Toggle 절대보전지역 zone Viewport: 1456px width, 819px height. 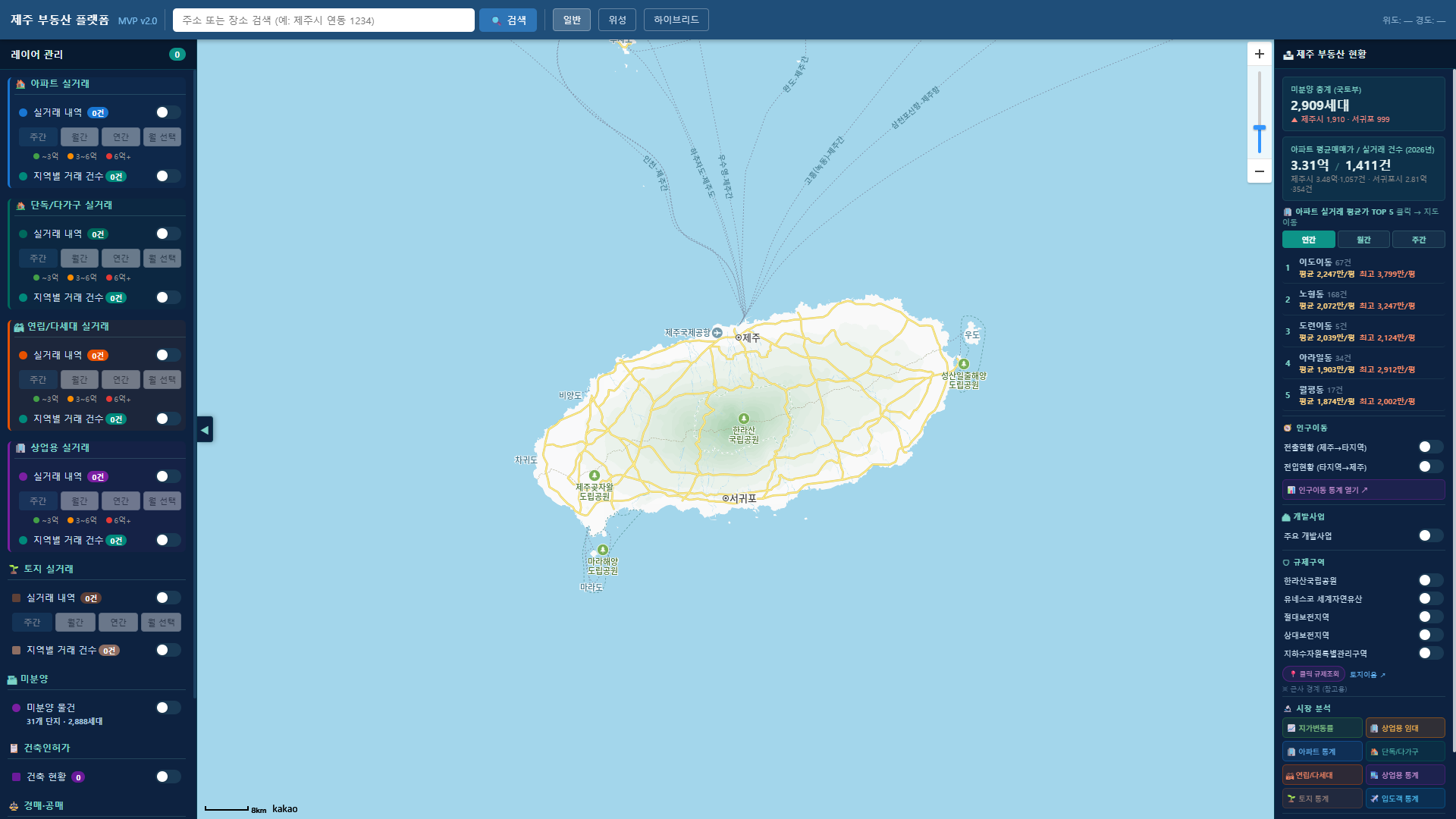[1431, 617]
